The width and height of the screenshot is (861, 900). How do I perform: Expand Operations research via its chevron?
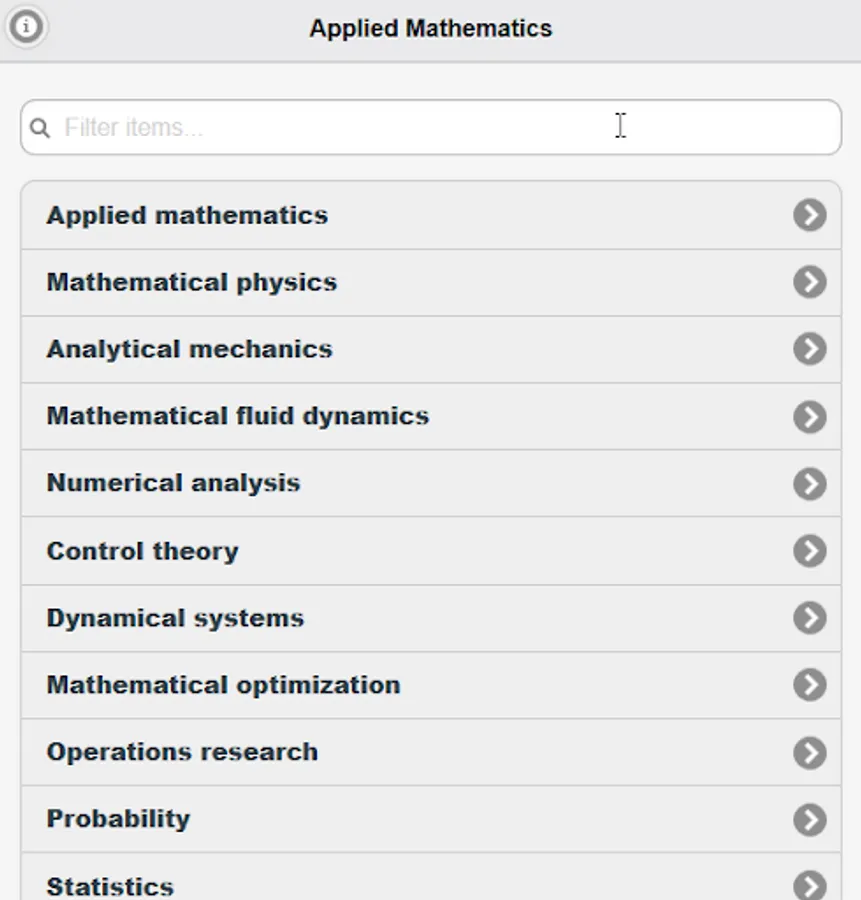[x=810, y=752]
